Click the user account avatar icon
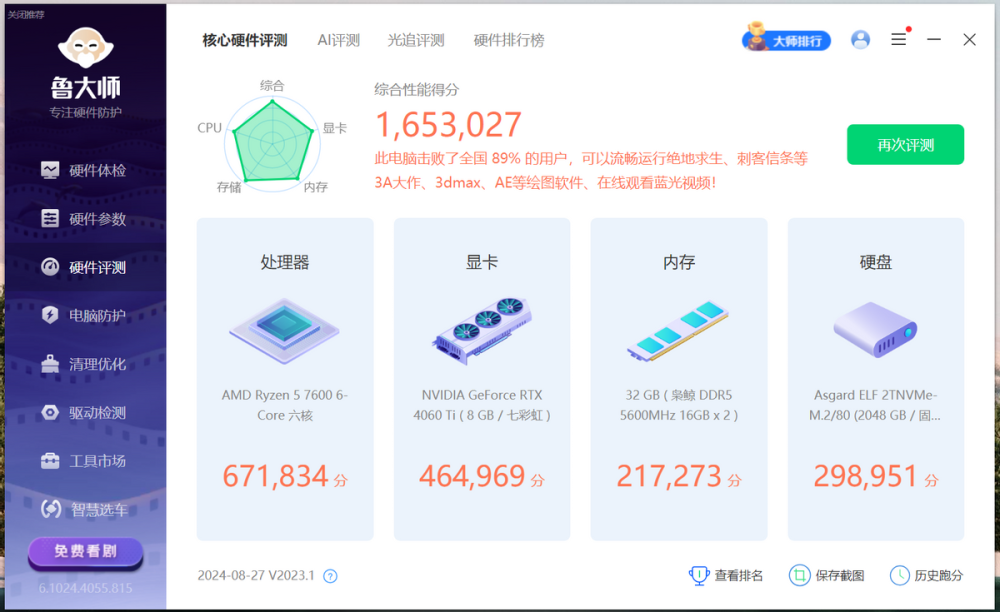 click(x=860, y=40)
